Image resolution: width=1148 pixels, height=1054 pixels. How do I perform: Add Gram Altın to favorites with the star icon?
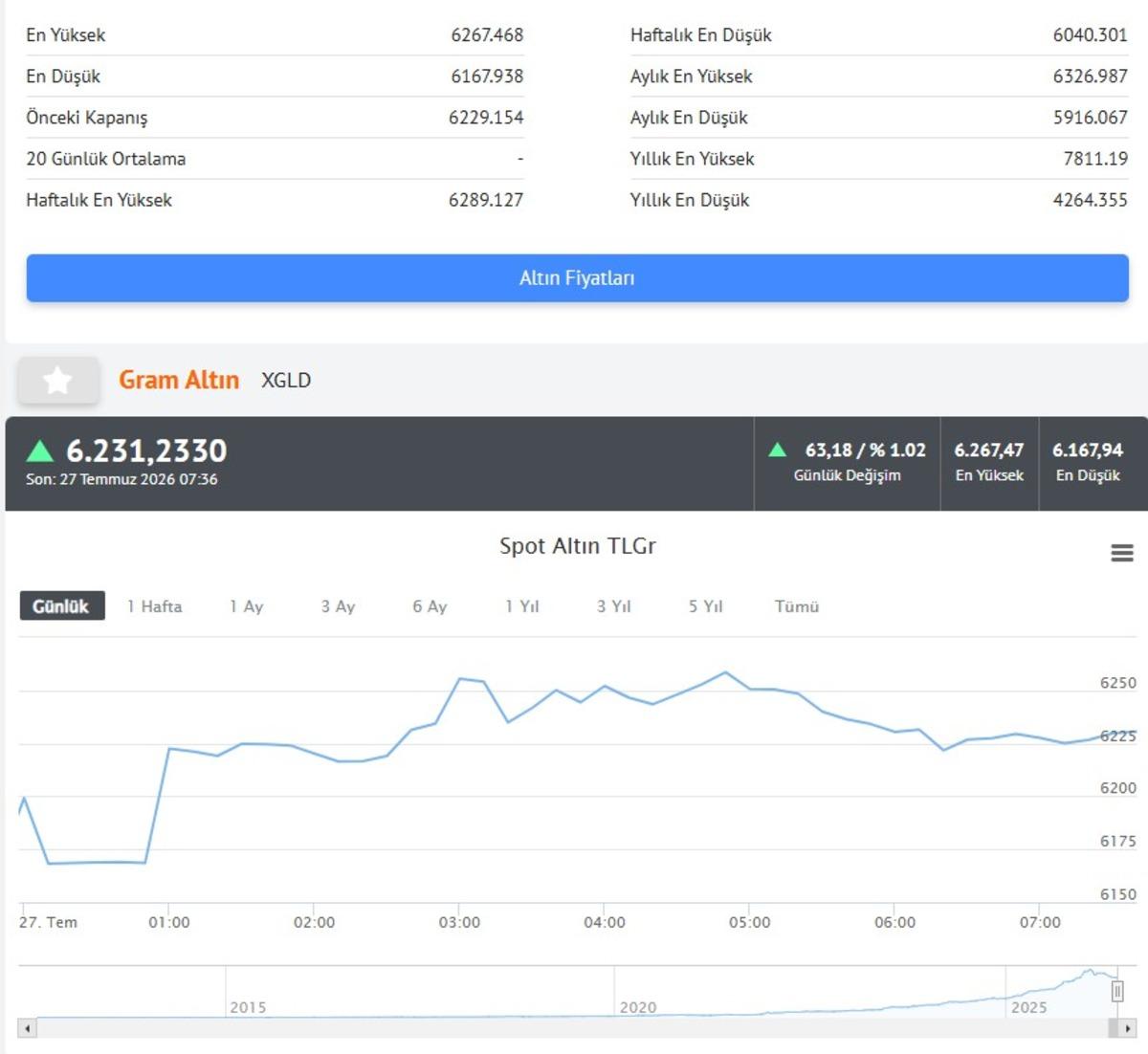[x=58, y=381]
